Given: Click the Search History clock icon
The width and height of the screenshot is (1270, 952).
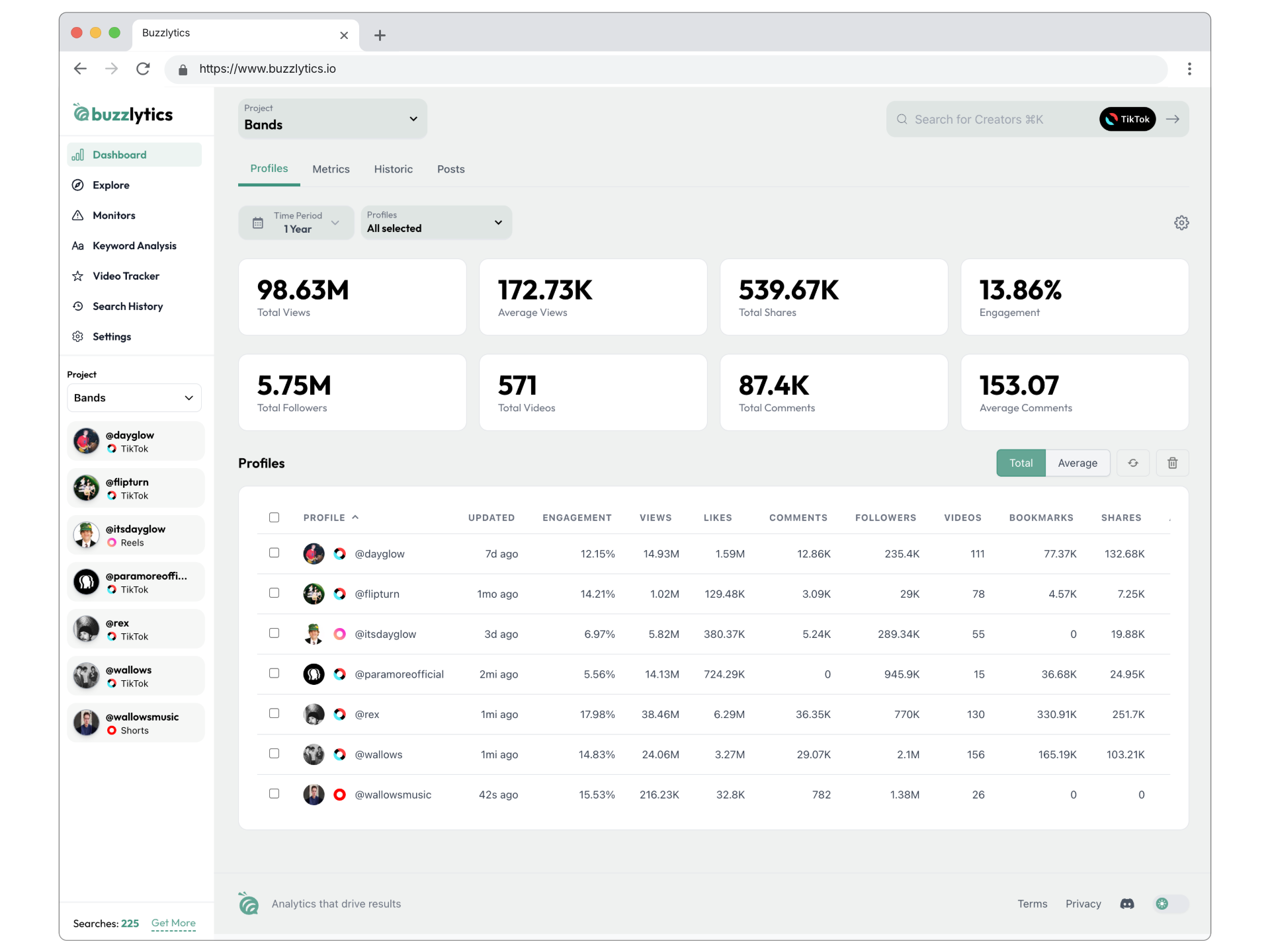Looking at the screenshot, I should [x=78, y=306].
